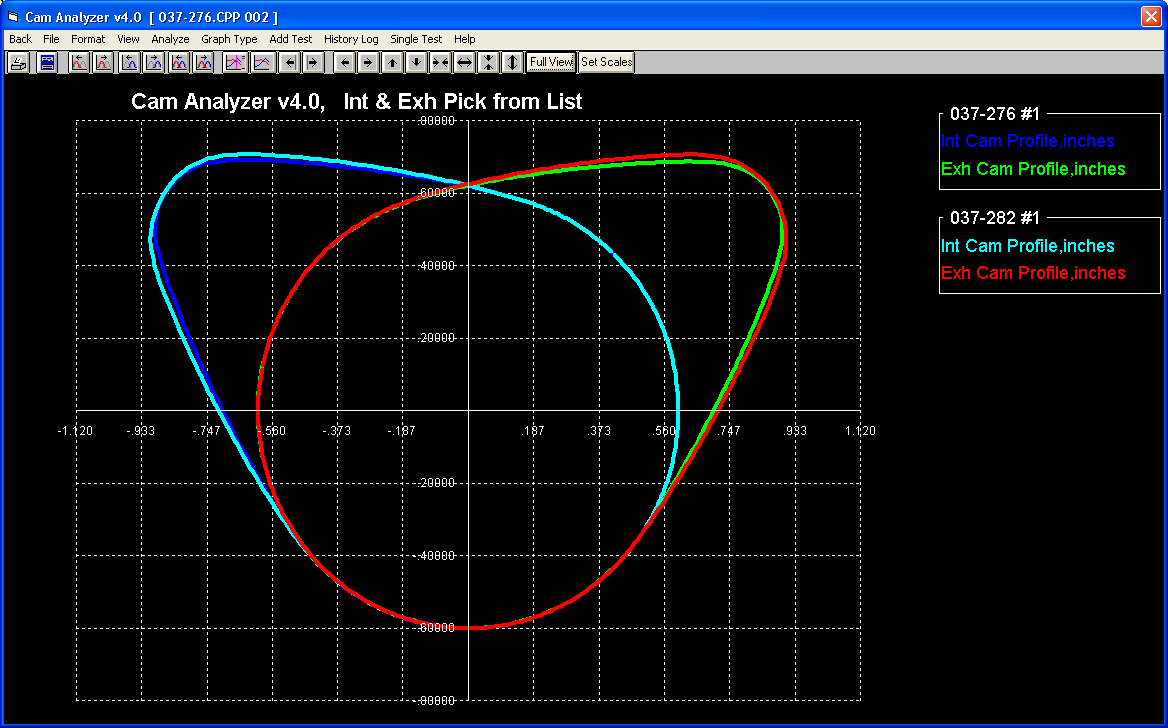
Task: Shrink graph vertically with inward vertical arrows
Action: coord(488,63)
